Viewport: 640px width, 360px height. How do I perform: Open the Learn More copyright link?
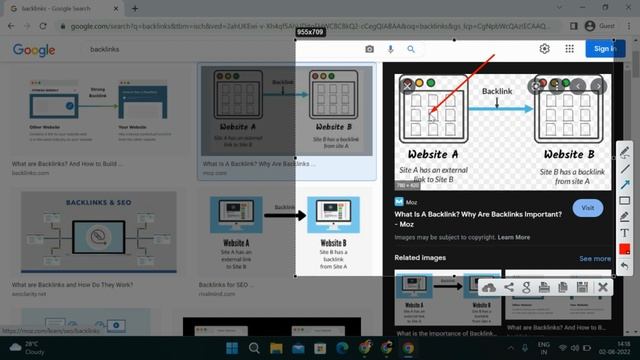513,237
